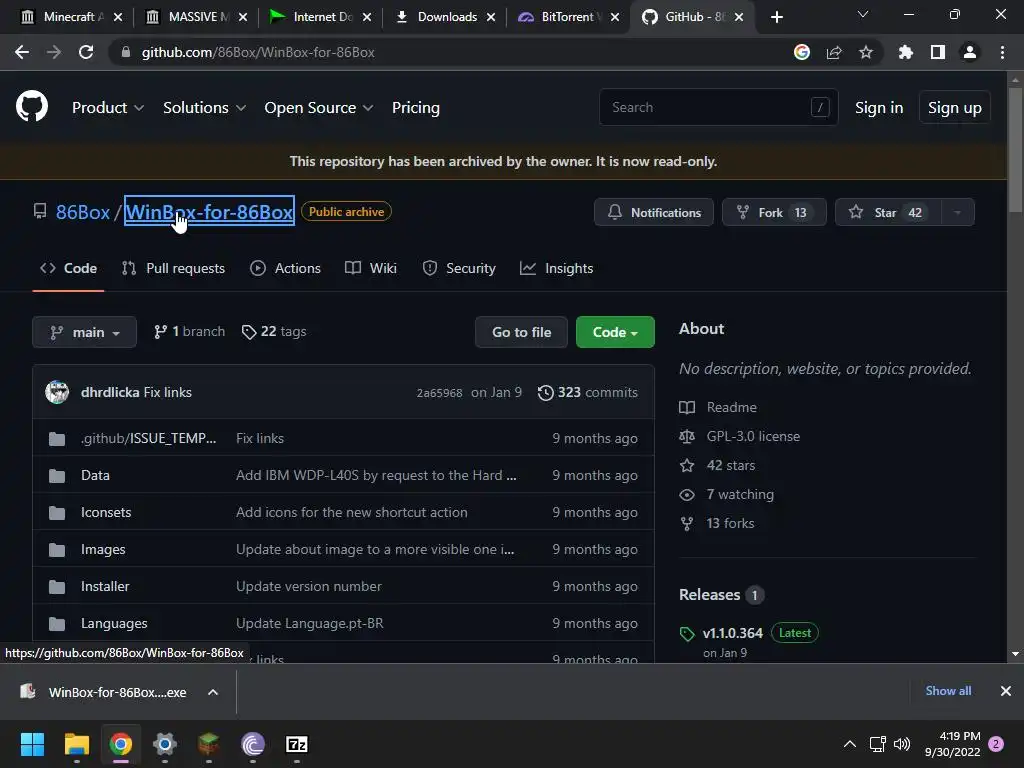Star the repository
Viewport: 1024px width, 768px height.
(x=889, y=212)
